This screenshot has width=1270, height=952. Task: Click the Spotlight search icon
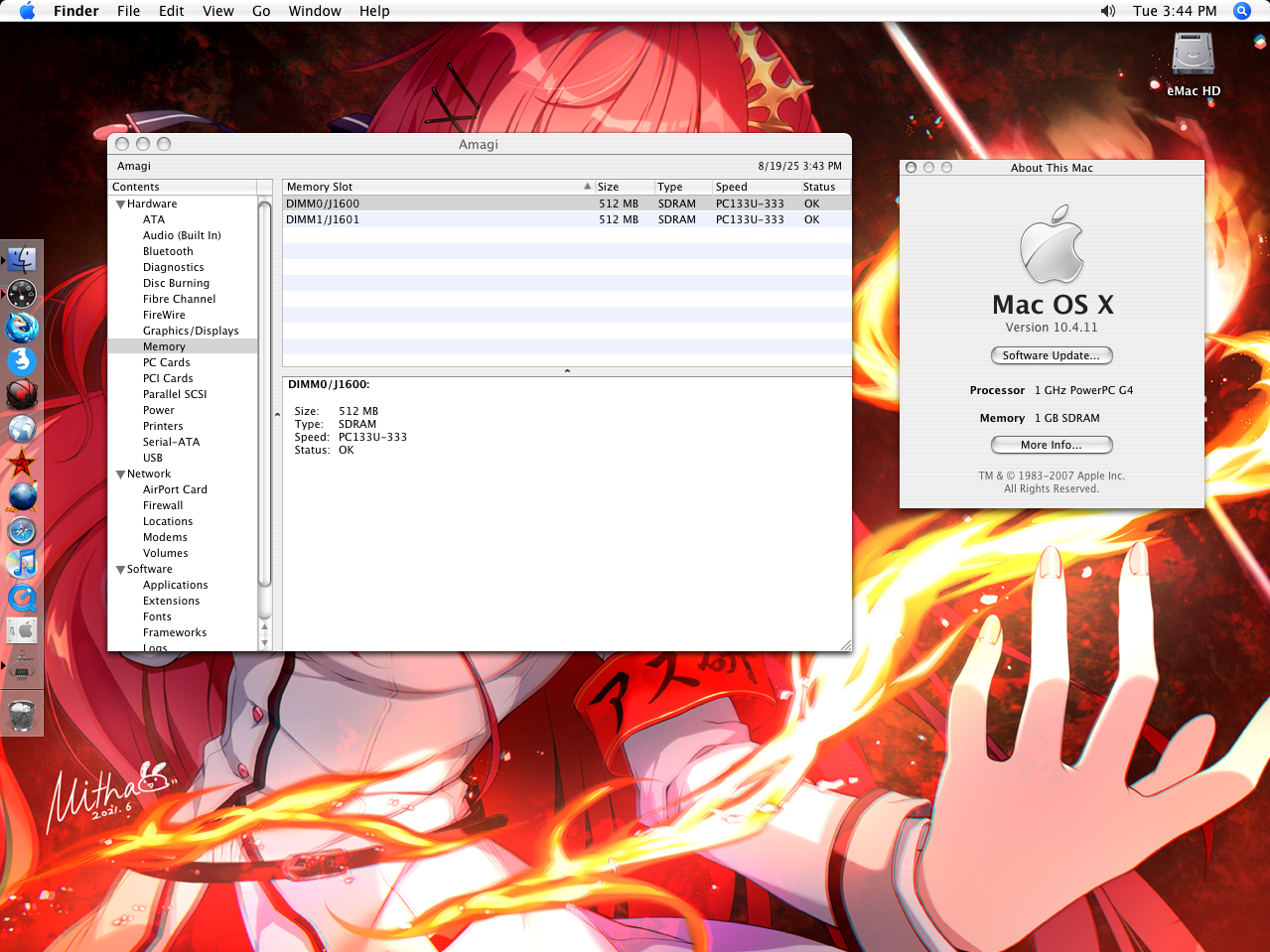[1241, 11]
